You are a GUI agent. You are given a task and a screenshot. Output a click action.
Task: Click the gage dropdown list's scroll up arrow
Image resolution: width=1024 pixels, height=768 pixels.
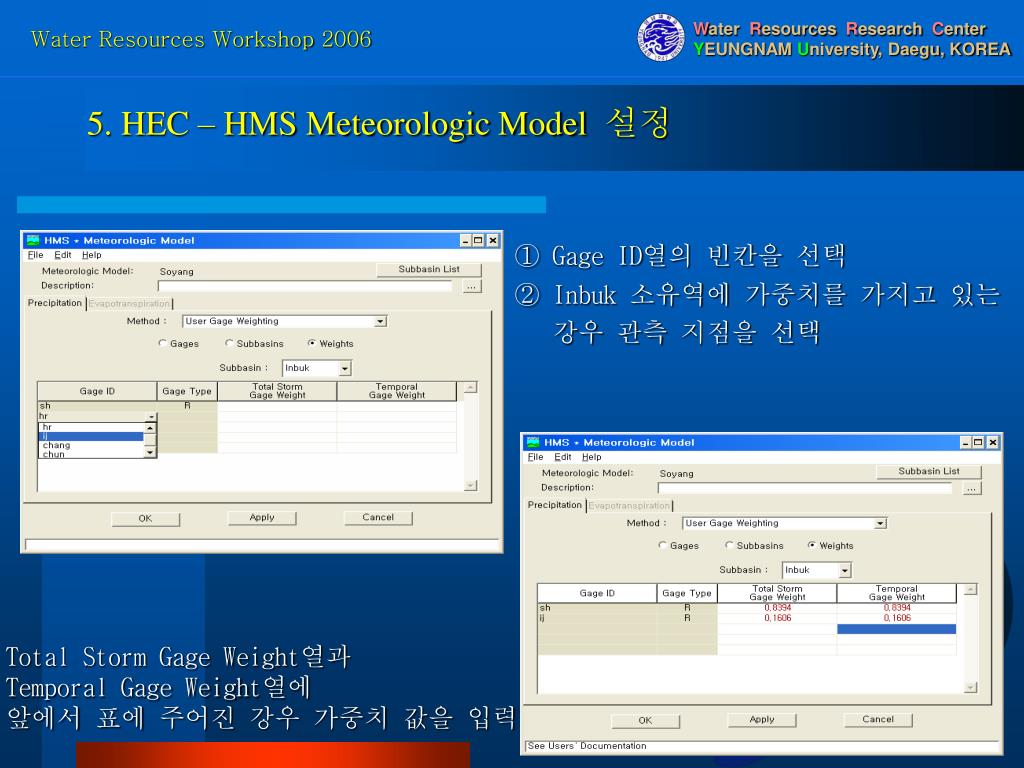[150, 428]
